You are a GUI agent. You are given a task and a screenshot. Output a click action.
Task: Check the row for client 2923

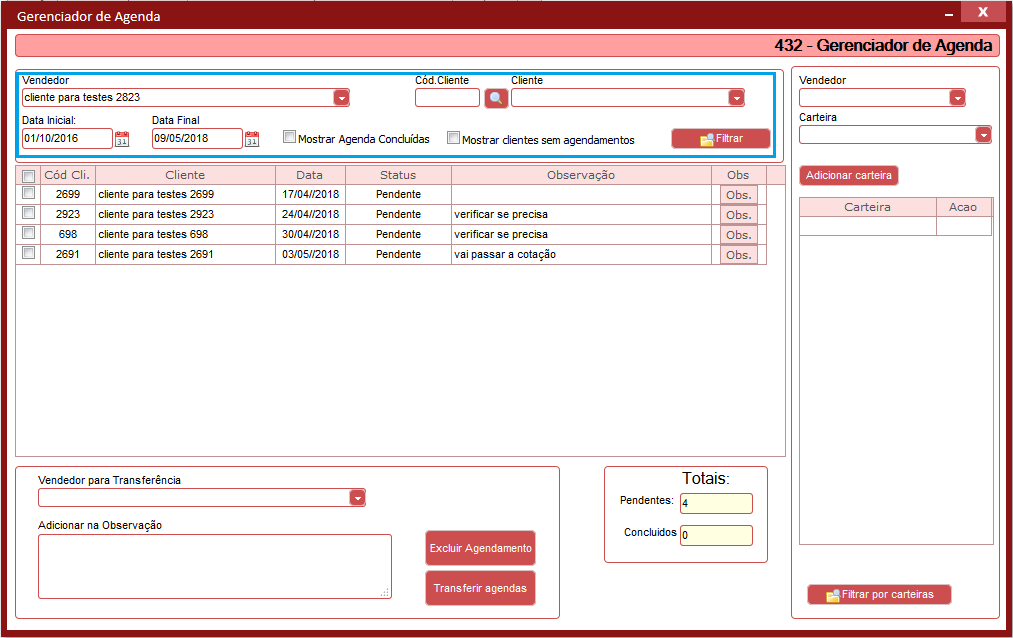28,212
